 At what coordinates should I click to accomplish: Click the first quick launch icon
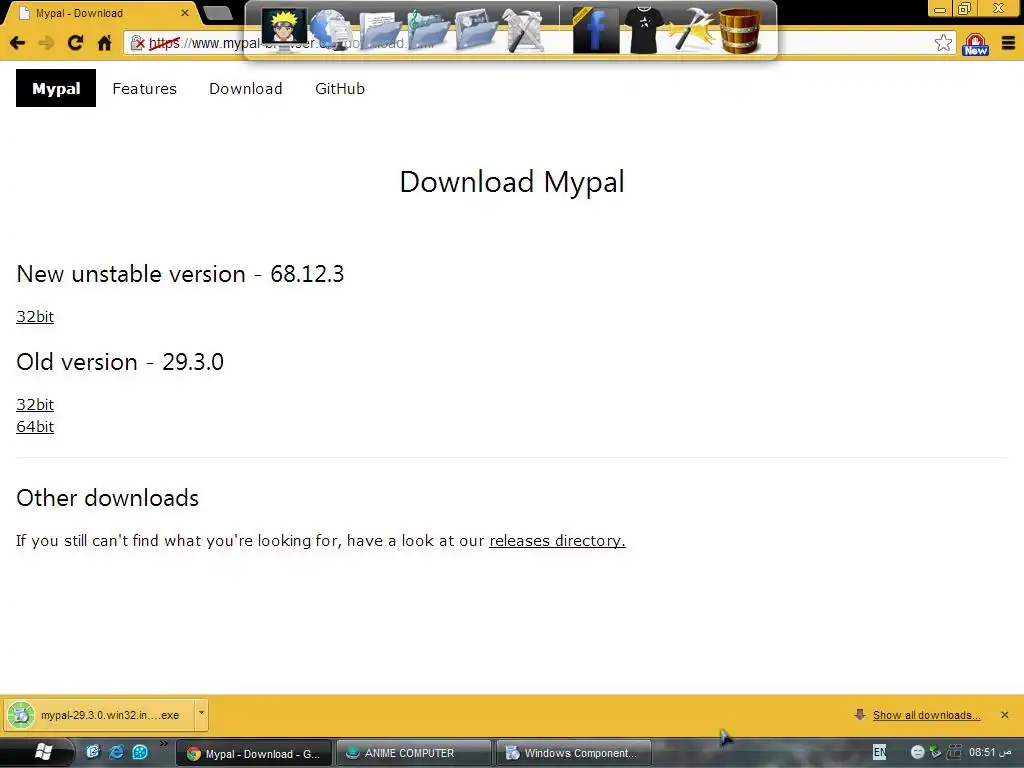tap(93, 752)
